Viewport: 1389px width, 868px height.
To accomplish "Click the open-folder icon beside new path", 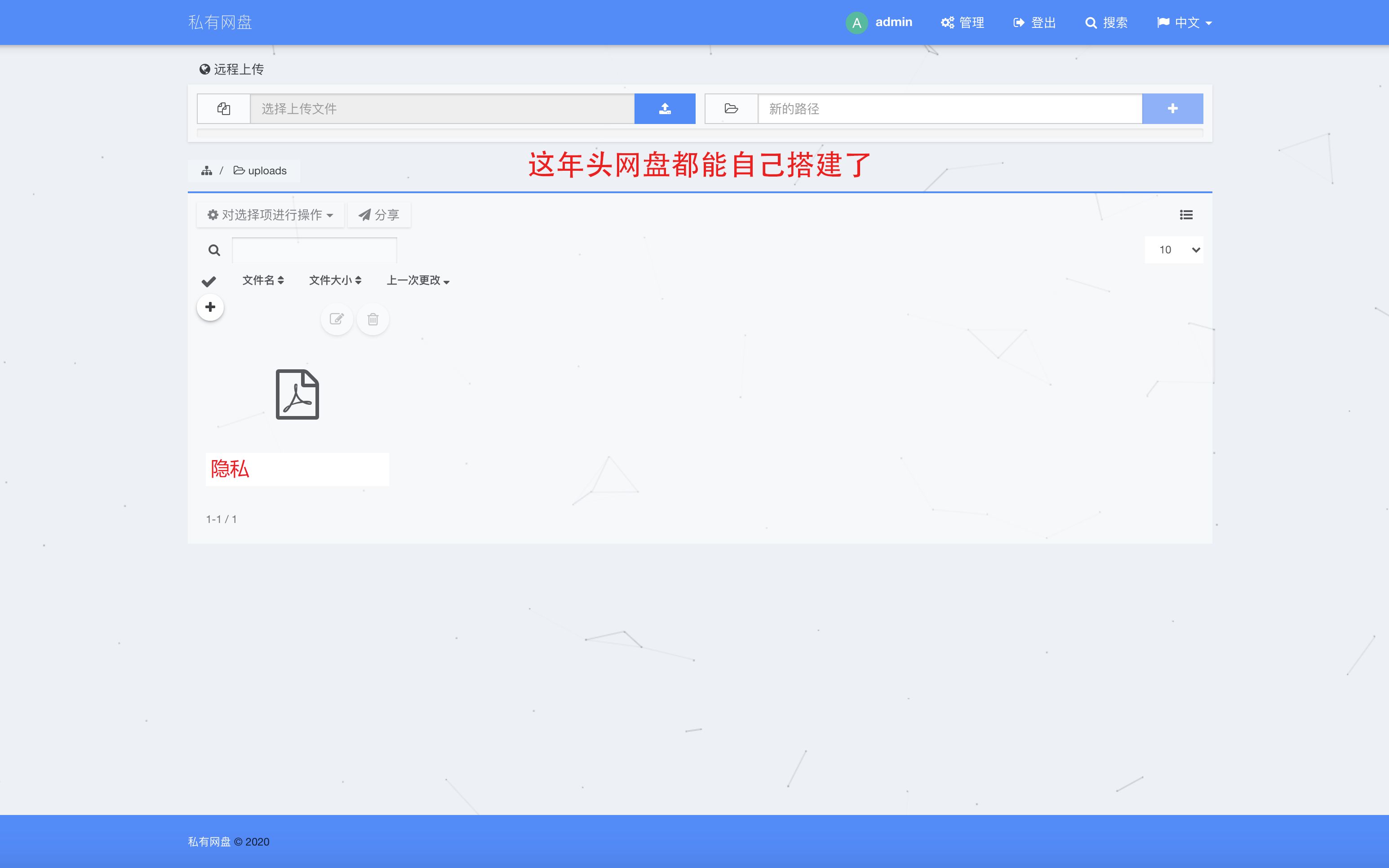I will (x=731, y=109).
